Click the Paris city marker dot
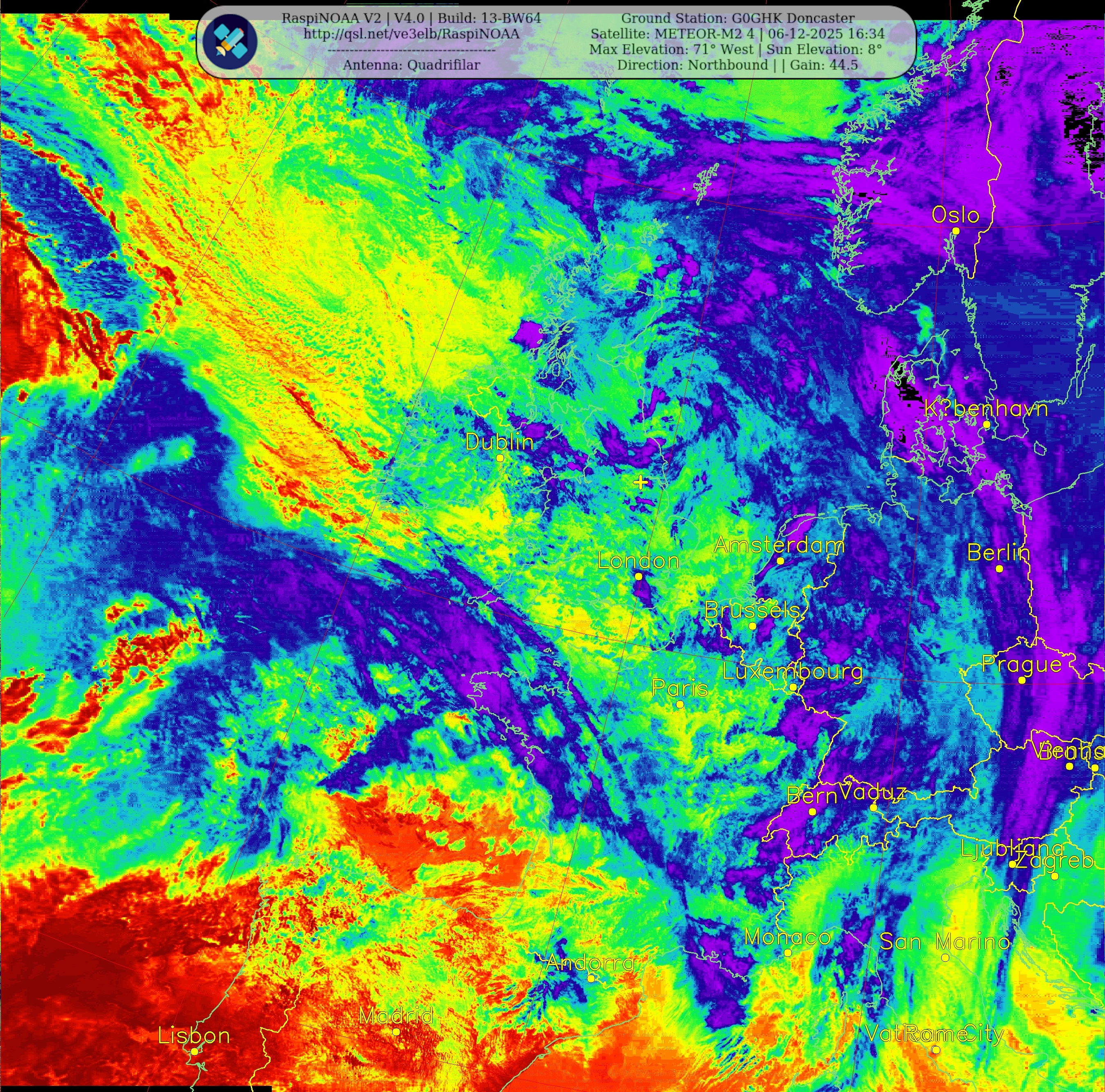Screen dimensions: 1105x1092 tap(679, 704)
